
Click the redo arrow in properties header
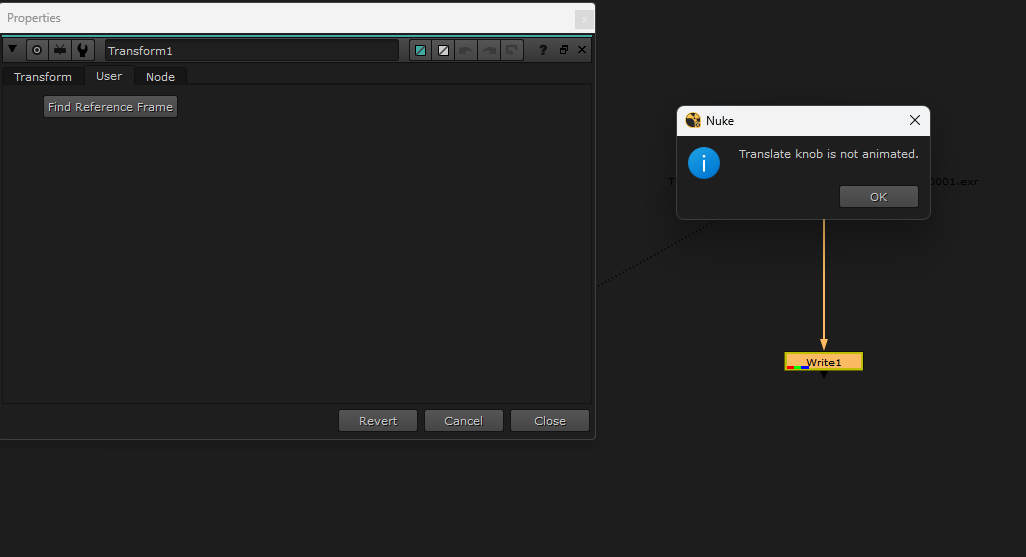pos(489,50)
